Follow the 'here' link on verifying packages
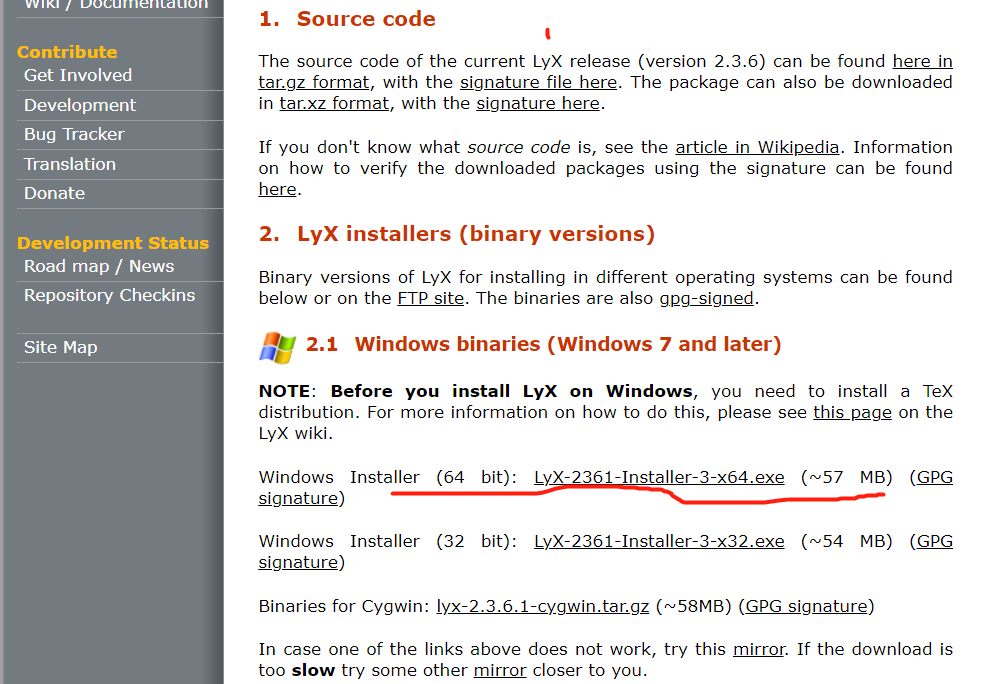The width and height of the screenshot is (984, 684). click(x=277, y=189)
